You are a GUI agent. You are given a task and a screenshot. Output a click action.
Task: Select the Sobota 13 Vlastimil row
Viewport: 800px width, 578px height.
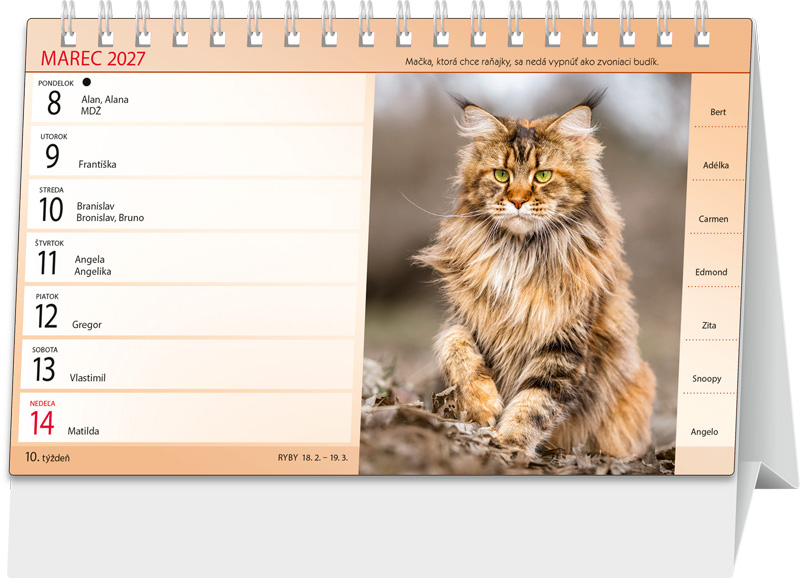click(188, 364)
